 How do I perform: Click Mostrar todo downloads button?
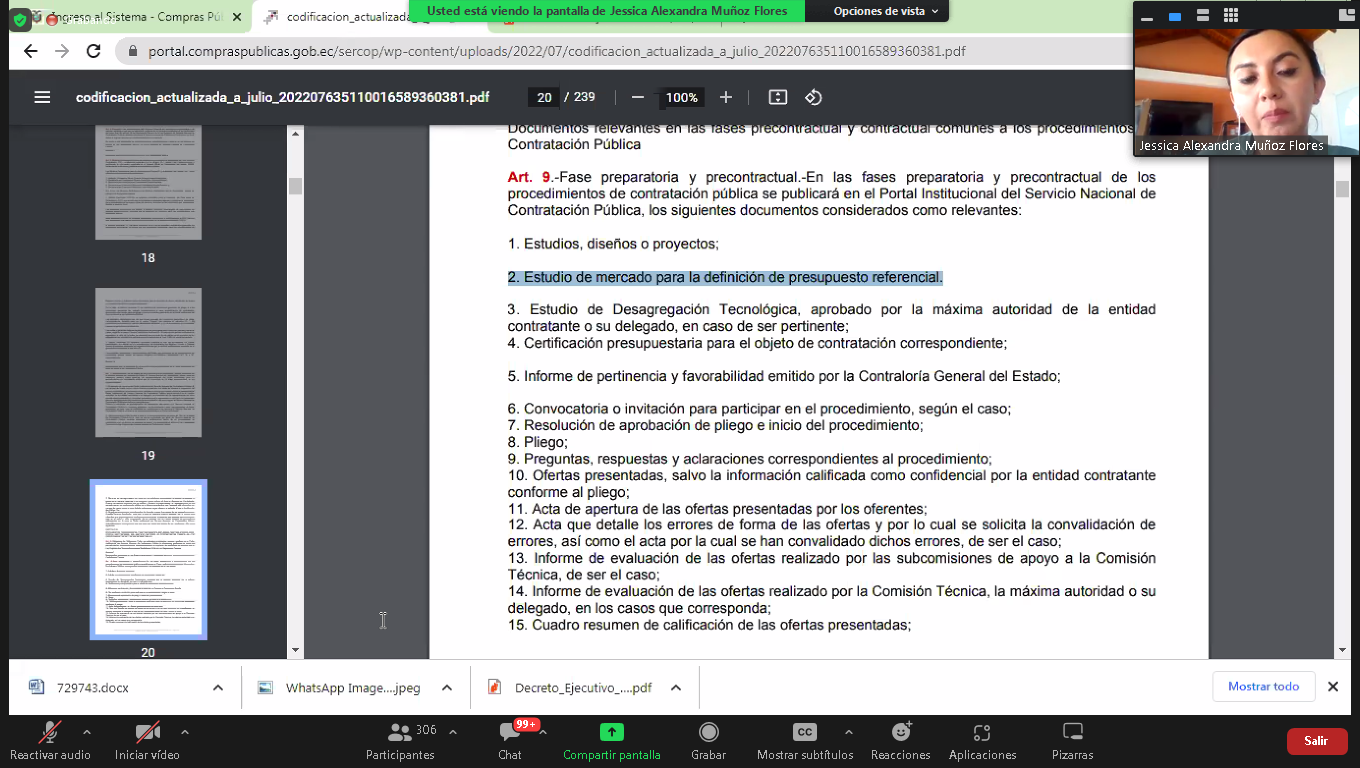[1263, 687]
